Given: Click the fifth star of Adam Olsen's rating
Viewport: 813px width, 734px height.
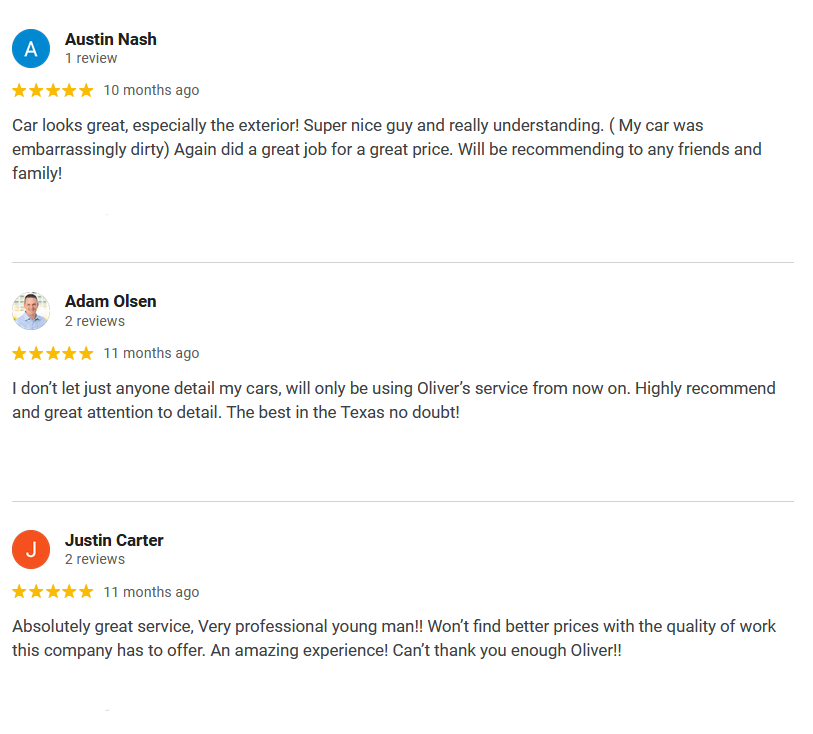Looking at the screenshot, I should pyautogui.click(x=86, y=354).
